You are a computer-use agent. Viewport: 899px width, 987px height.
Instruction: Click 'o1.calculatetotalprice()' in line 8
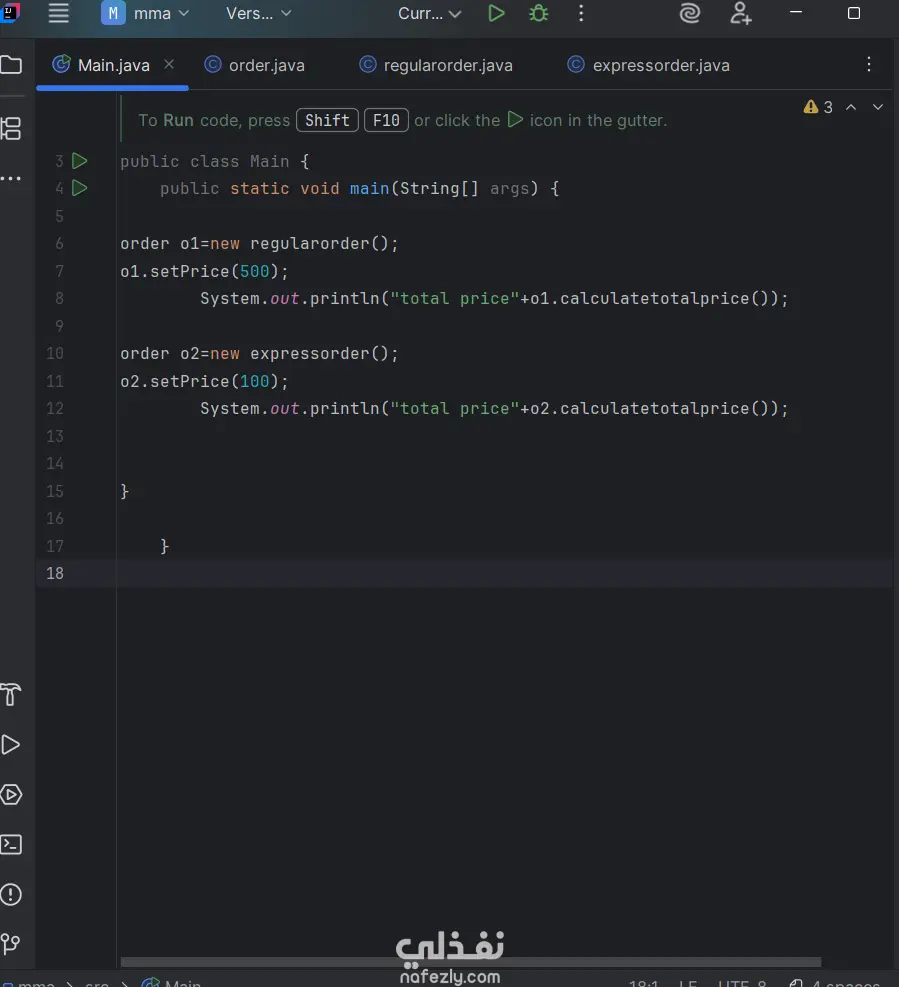point(650,298)
